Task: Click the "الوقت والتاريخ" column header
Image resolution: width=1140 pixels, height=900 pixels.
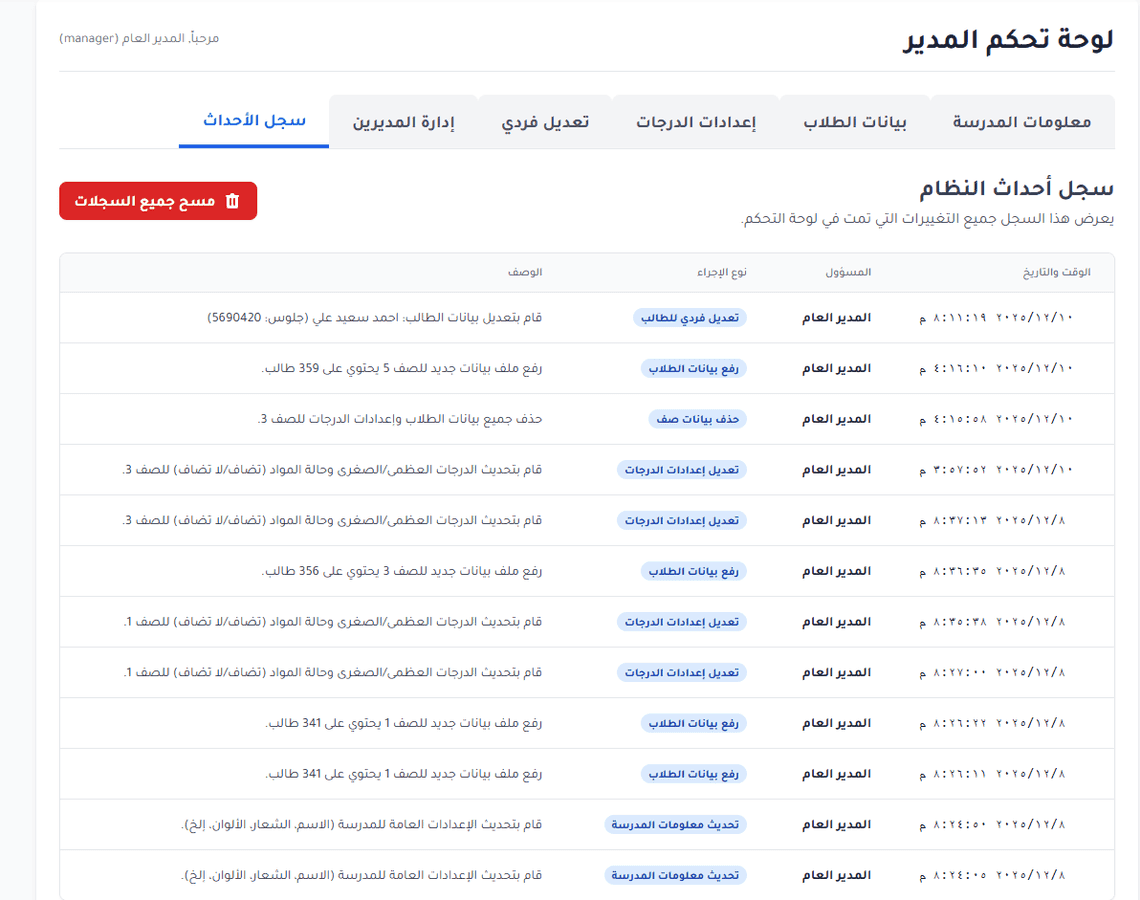Action: pos(1058,272)
